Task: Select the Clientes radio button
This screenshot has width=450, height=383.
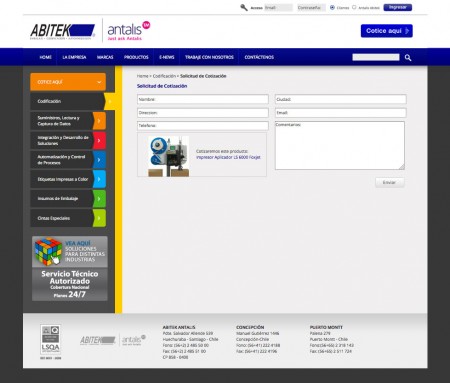Action: click(x=332, y=7)
